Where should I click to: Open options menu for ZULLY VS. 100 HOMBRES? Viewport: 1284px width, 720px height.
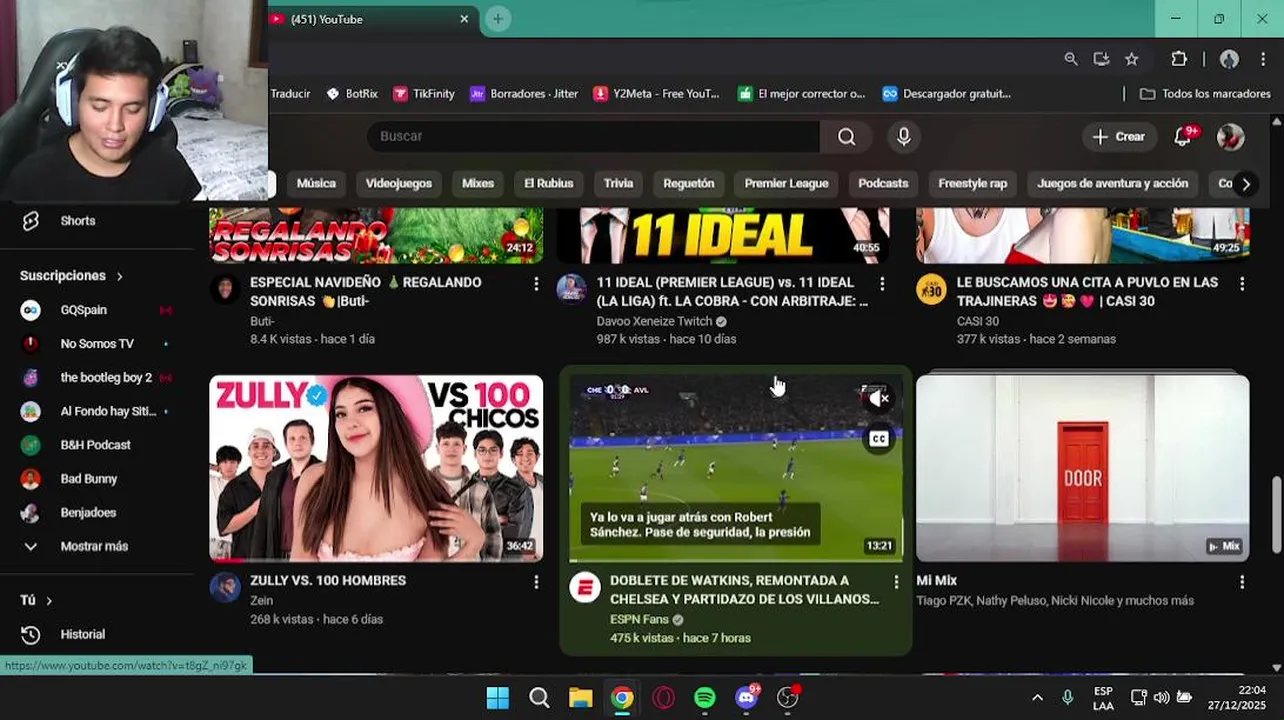(x=536, y=582)
